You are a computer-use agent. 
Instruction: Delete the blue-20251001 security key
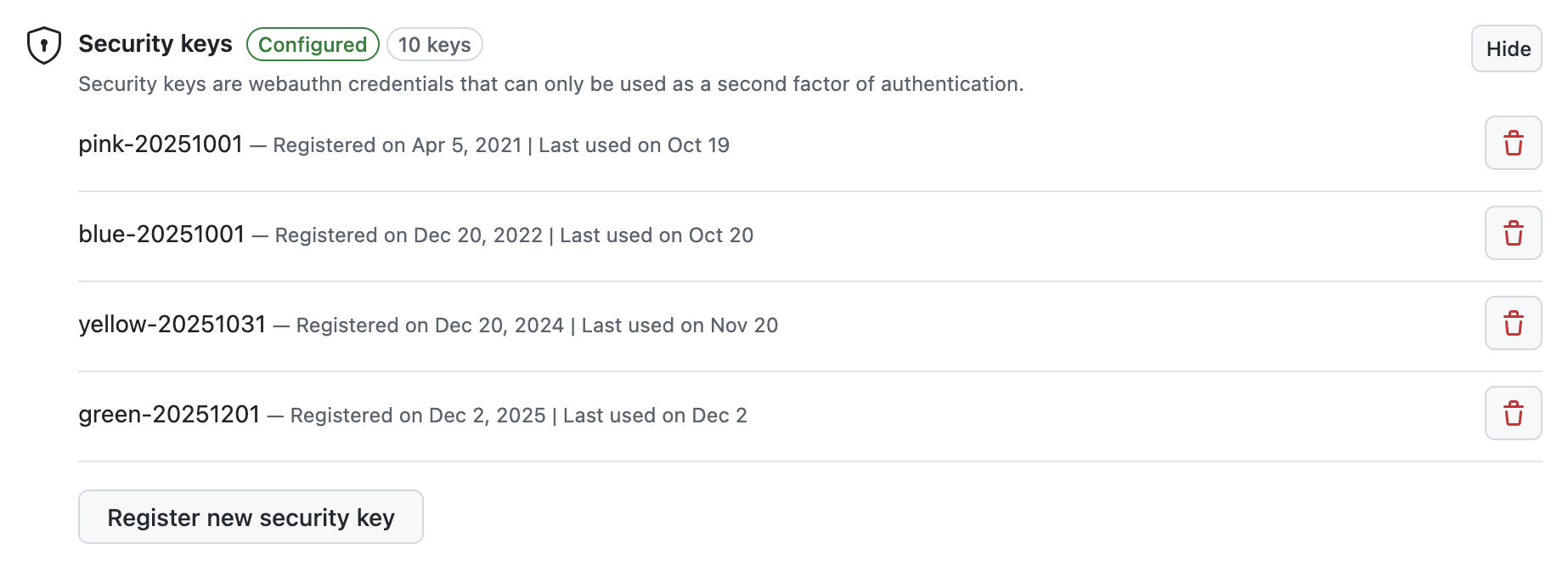1512,233
